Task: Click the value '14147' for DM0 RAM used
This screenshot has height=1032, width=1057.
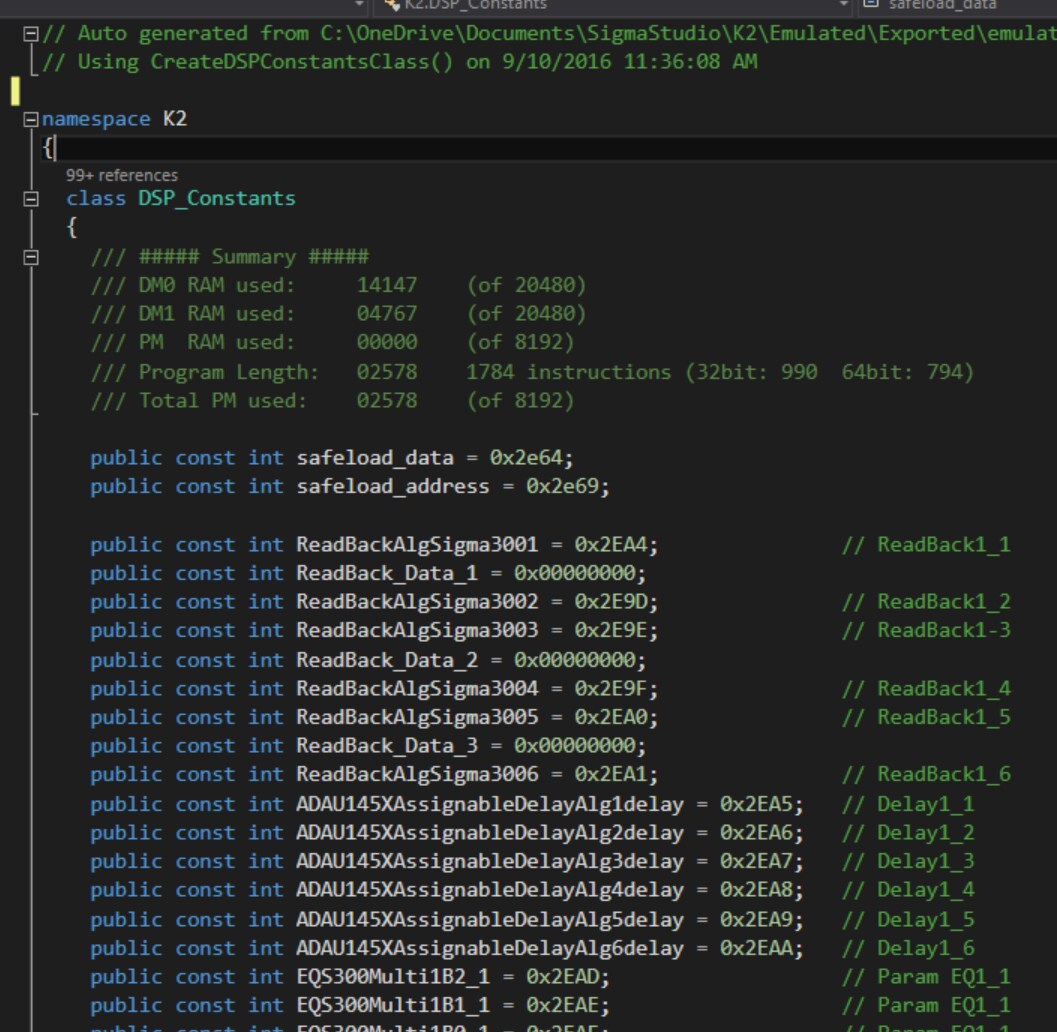Action: click(x=387, y=285)
